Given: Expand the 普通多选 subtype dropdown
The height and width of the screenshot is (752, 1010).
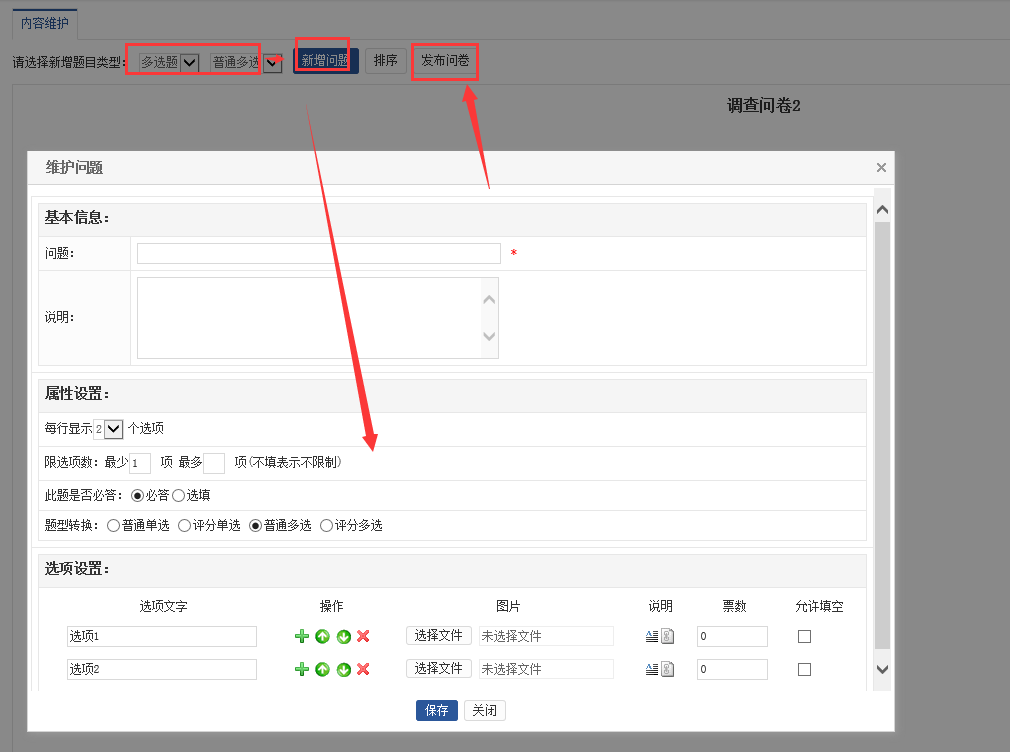Looking at the screenshot, I should (x=271, y=62).
